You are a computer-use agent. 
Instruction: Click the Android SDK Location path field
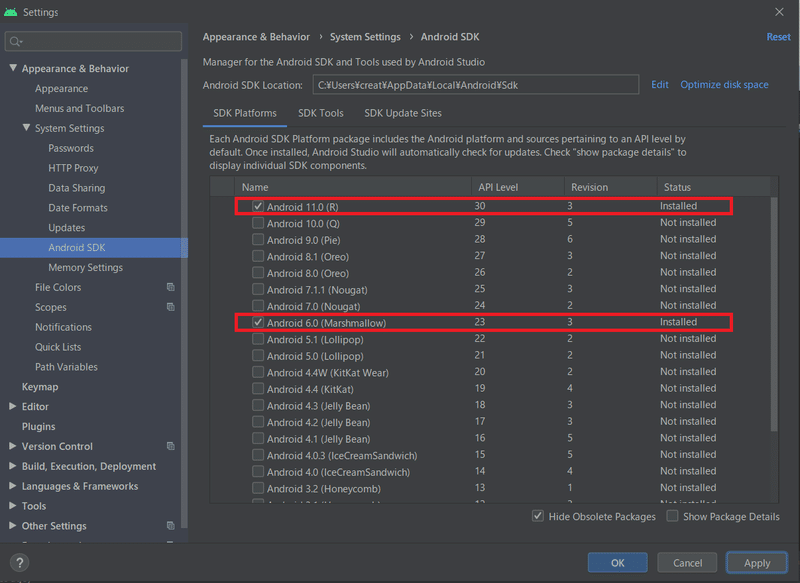[475, 85]
